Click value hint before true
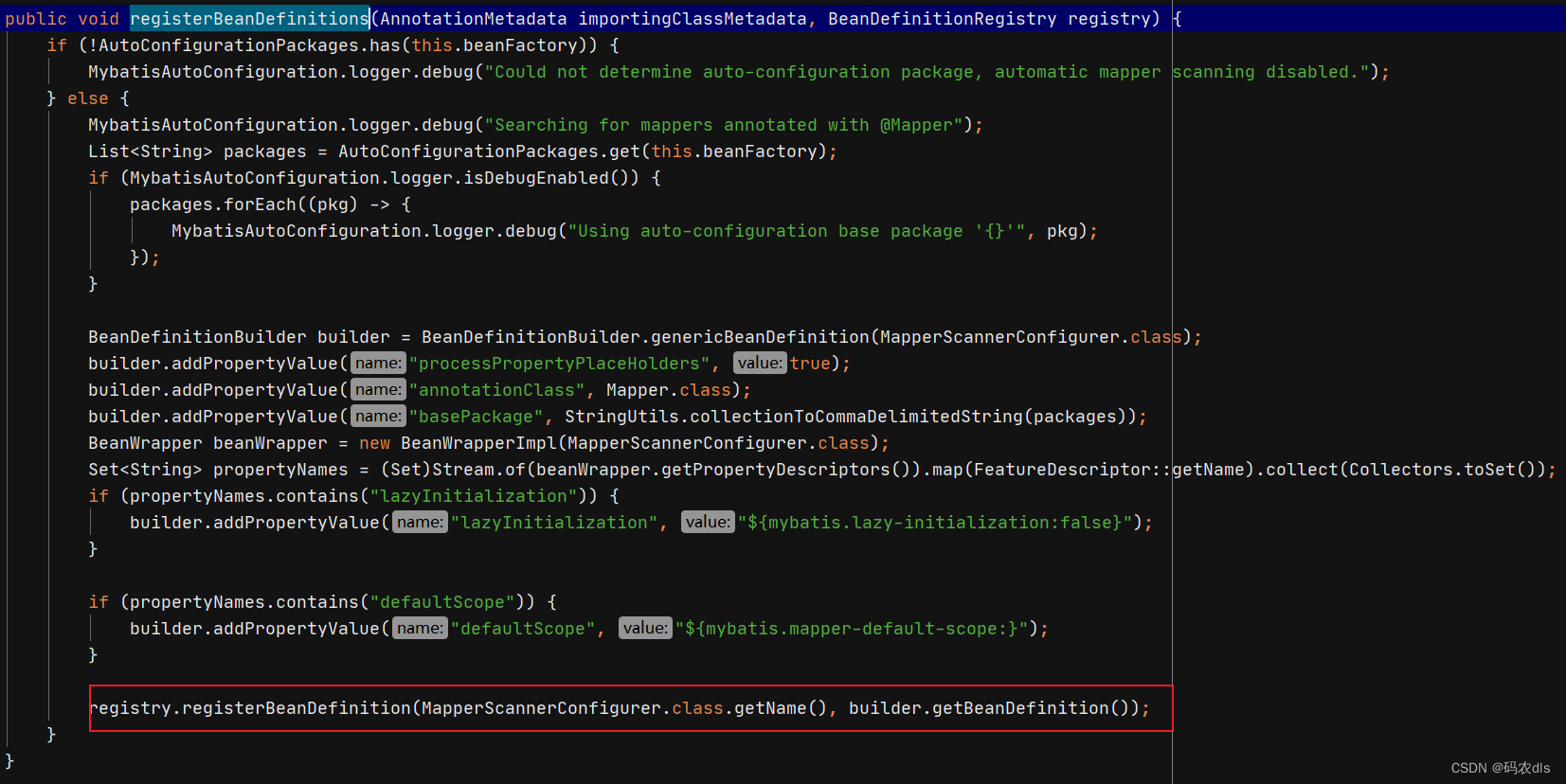This screenshot has width=1566, height=784. pyautogui.click(x=760, y=364)
